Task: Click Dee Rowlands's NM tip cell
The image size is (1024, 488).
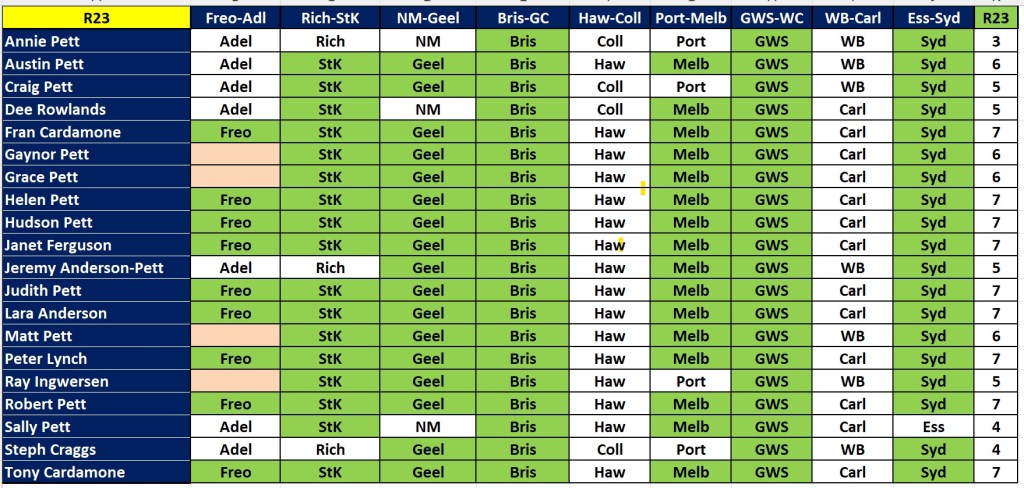Action: (x=428, y=110)
